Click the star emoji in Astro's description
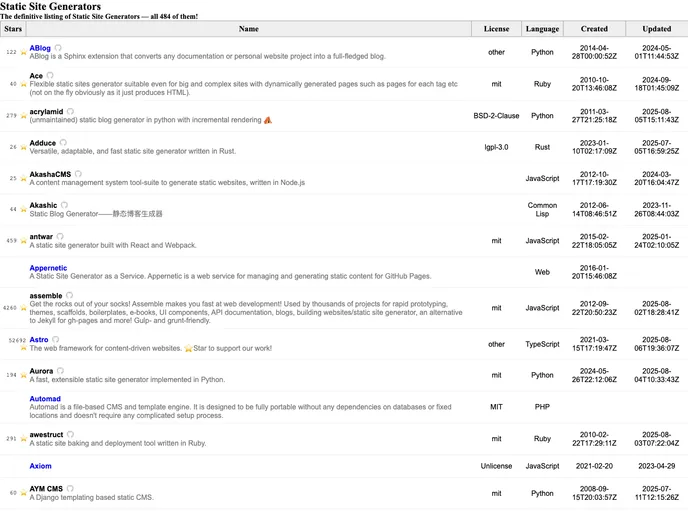The width and height of the screenshot is (688, 512). point(188,348)
